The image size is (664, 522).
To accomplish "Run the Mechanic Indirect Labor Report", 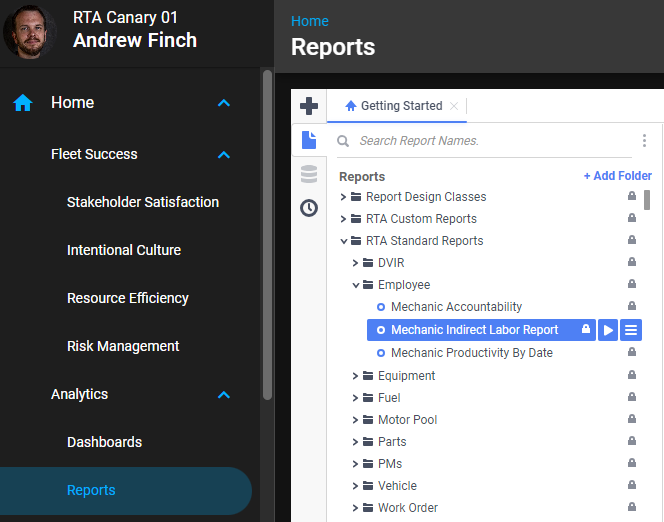I will (608, 330).
